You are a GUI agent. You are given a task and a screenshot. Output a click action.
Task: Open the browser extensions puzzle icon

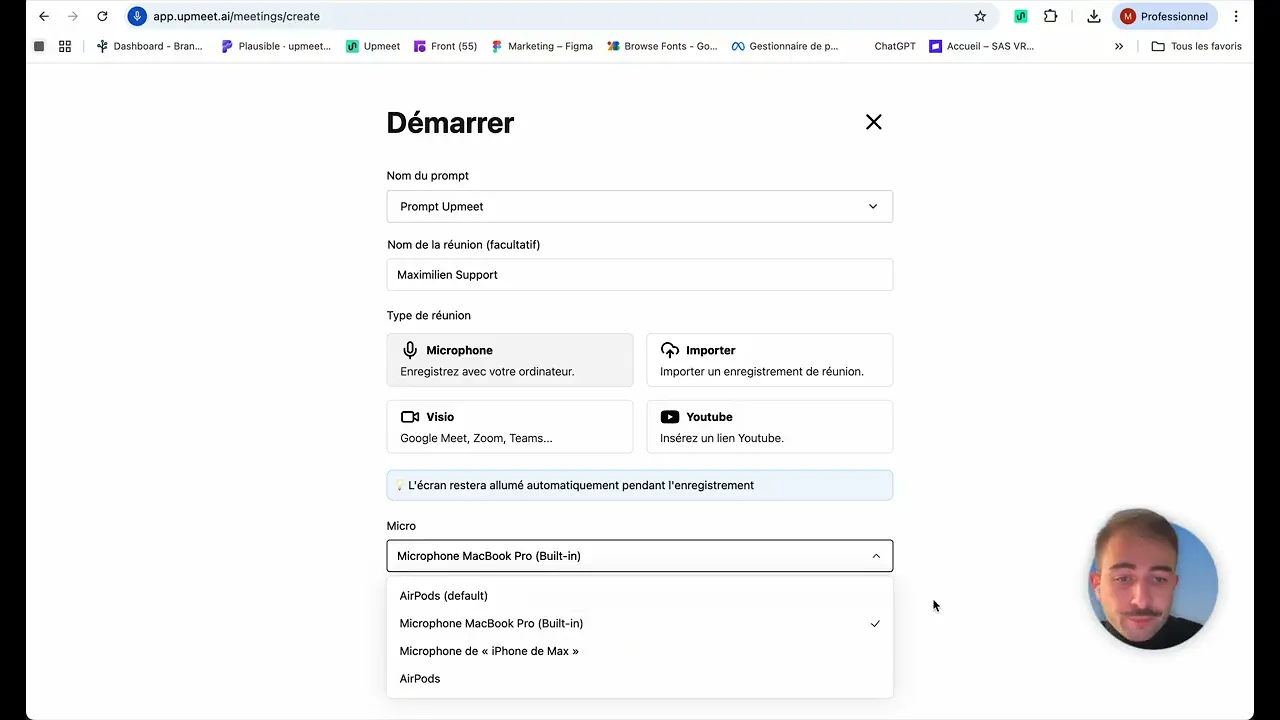click(x=1050, y=16)
